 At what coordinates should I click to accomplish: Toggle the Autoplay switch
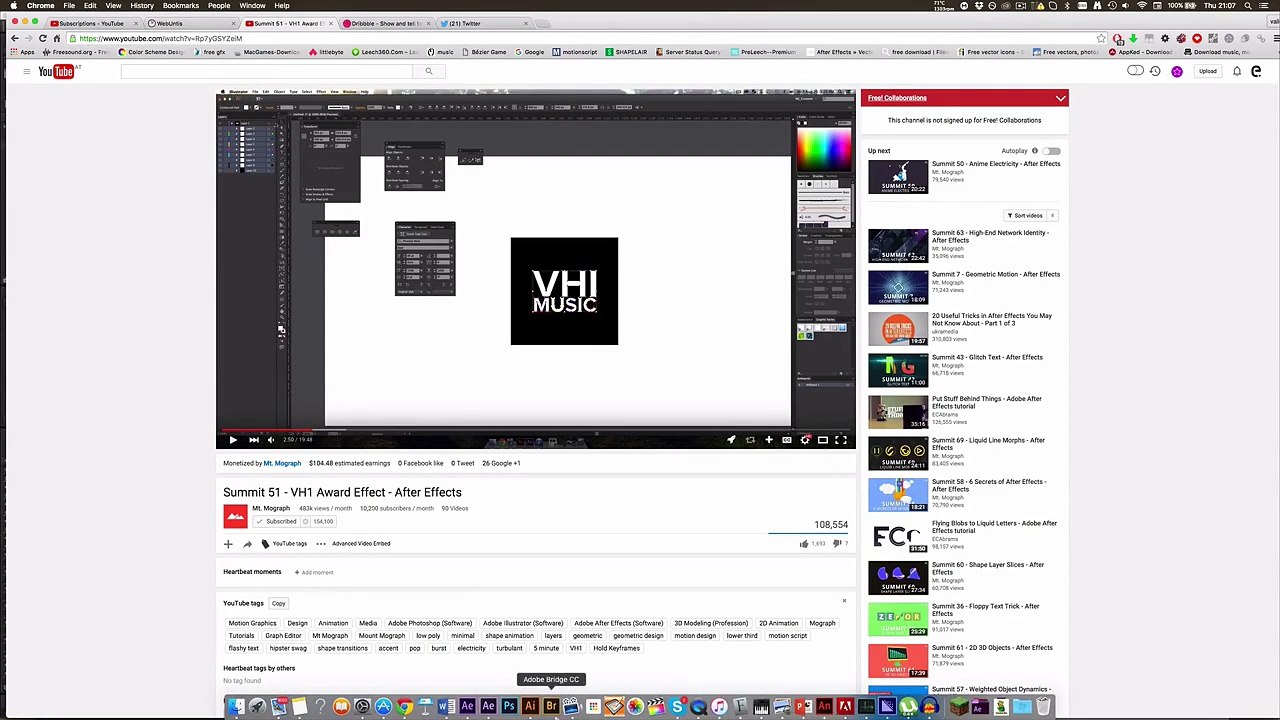[1052, 151]
